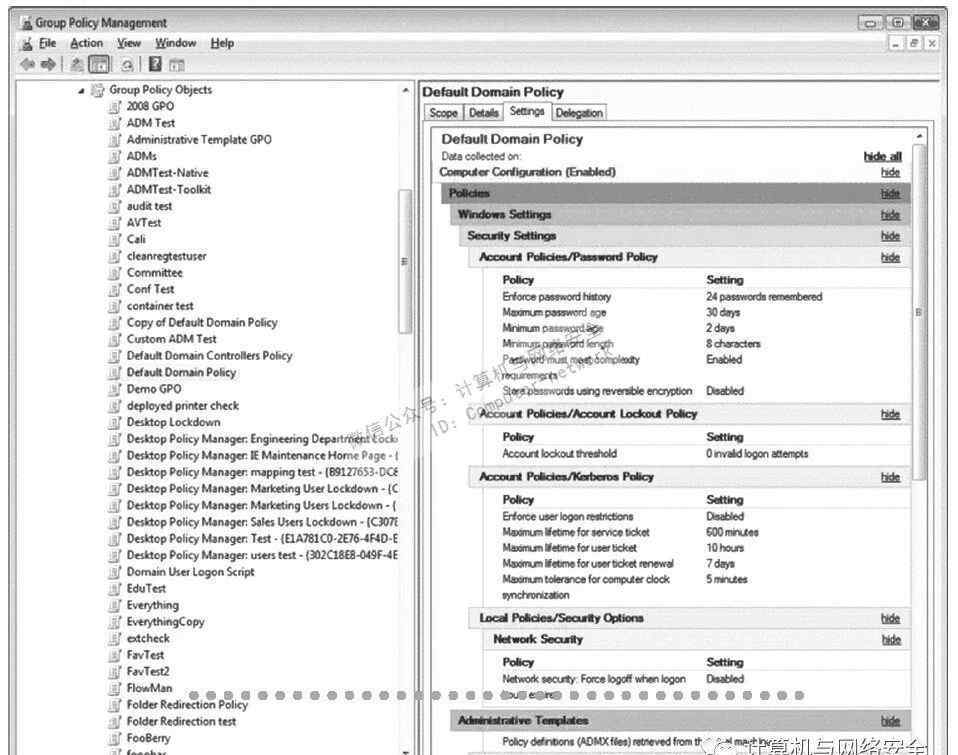Click the Group Policy Objects folder icon

point(97,90)
